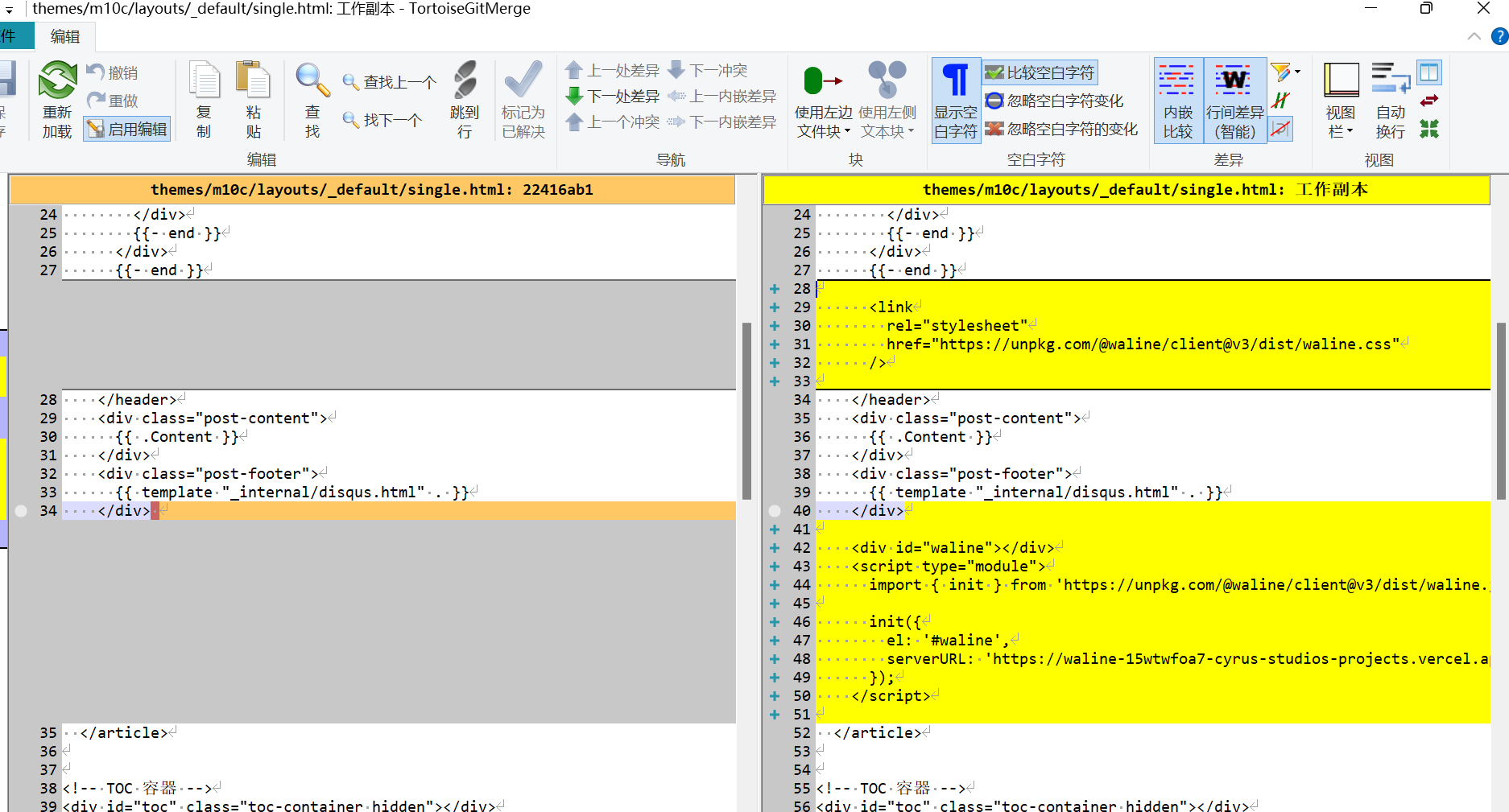Click right line 43 script type="module"

[949, 566]
